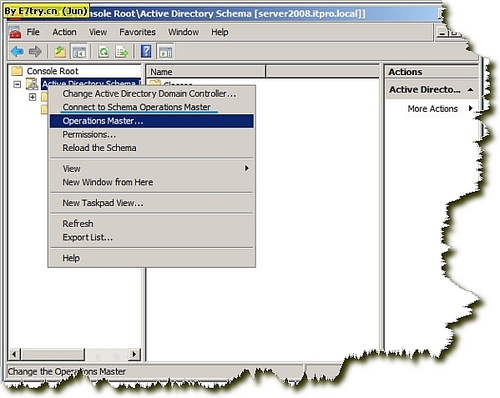Viewport: 500px width, 398px height.
Task: Open the Favorites menu
Action: tap(137, 32)
